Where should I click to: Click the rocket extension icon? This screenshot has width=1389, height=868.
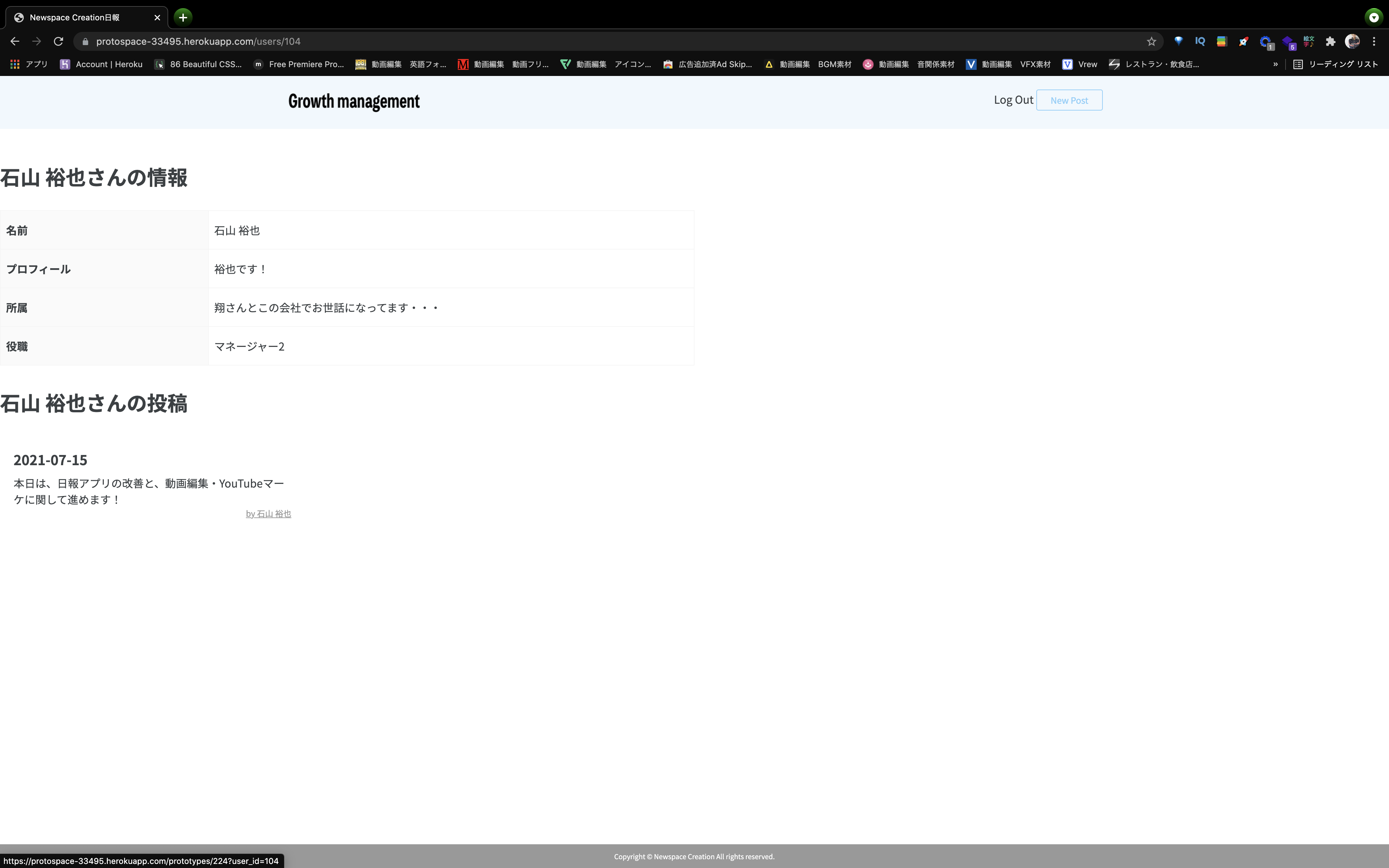tap(1244, 41)
